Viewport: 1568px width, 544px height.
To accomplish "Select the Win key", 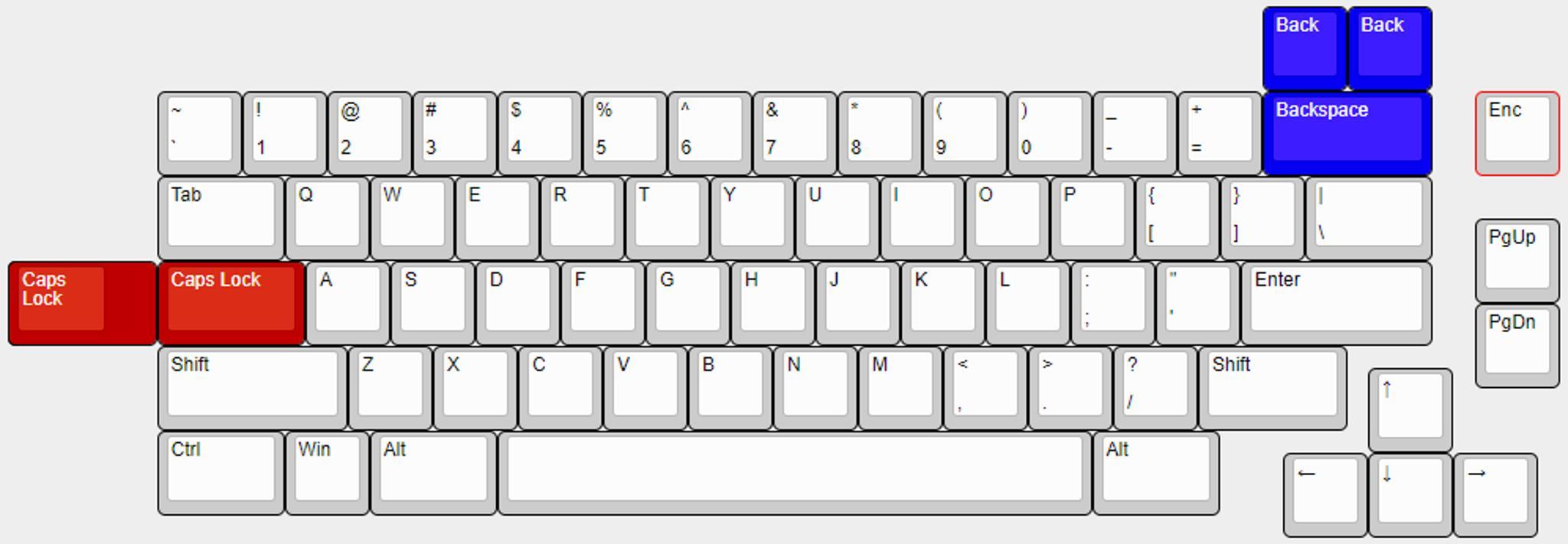I will 327,474.
